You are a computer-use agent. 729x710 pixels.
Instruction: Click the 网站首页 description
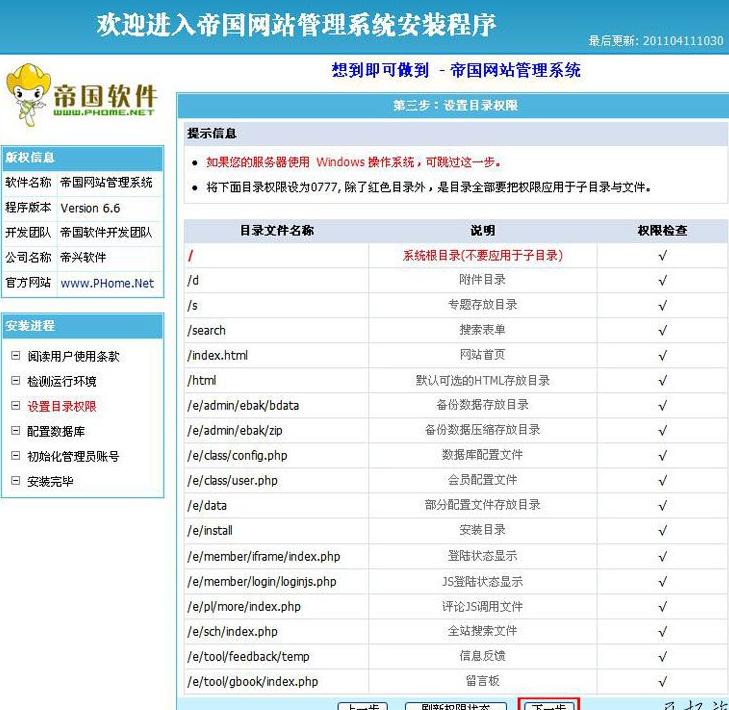coord(483,355)
